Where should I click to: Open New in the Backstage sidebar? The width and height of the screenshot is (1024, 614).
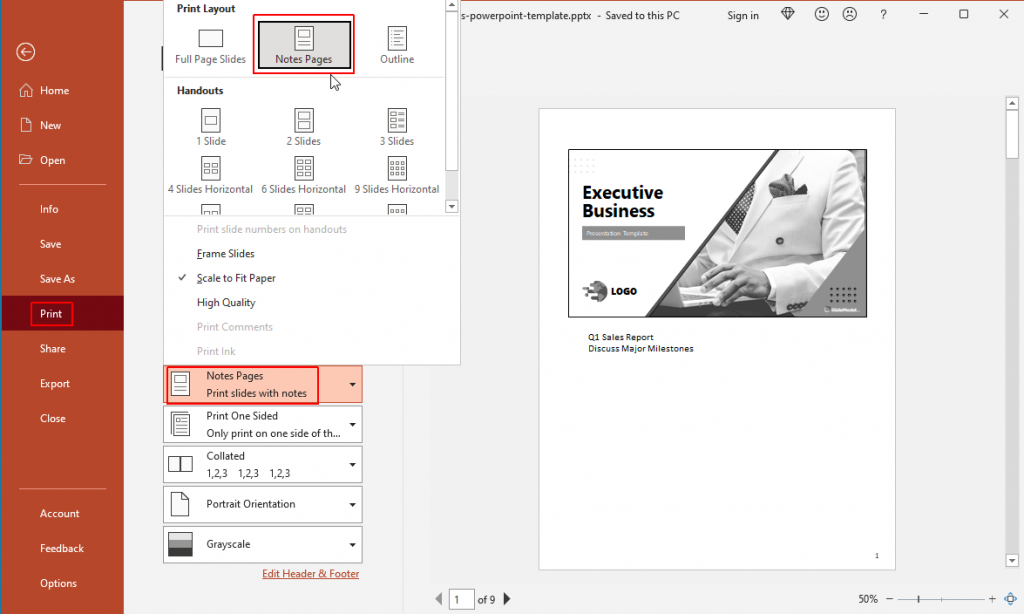pyautogui.click(x=62, y=125)
